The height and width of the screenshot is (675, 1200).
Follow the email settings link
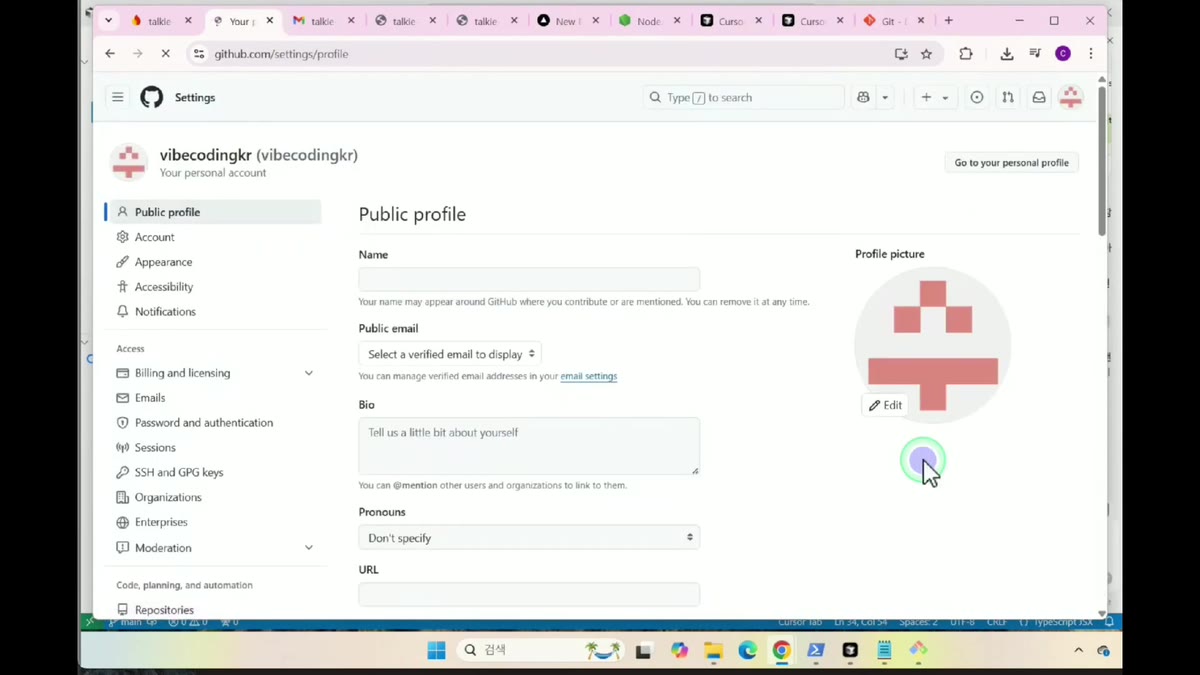589,376
